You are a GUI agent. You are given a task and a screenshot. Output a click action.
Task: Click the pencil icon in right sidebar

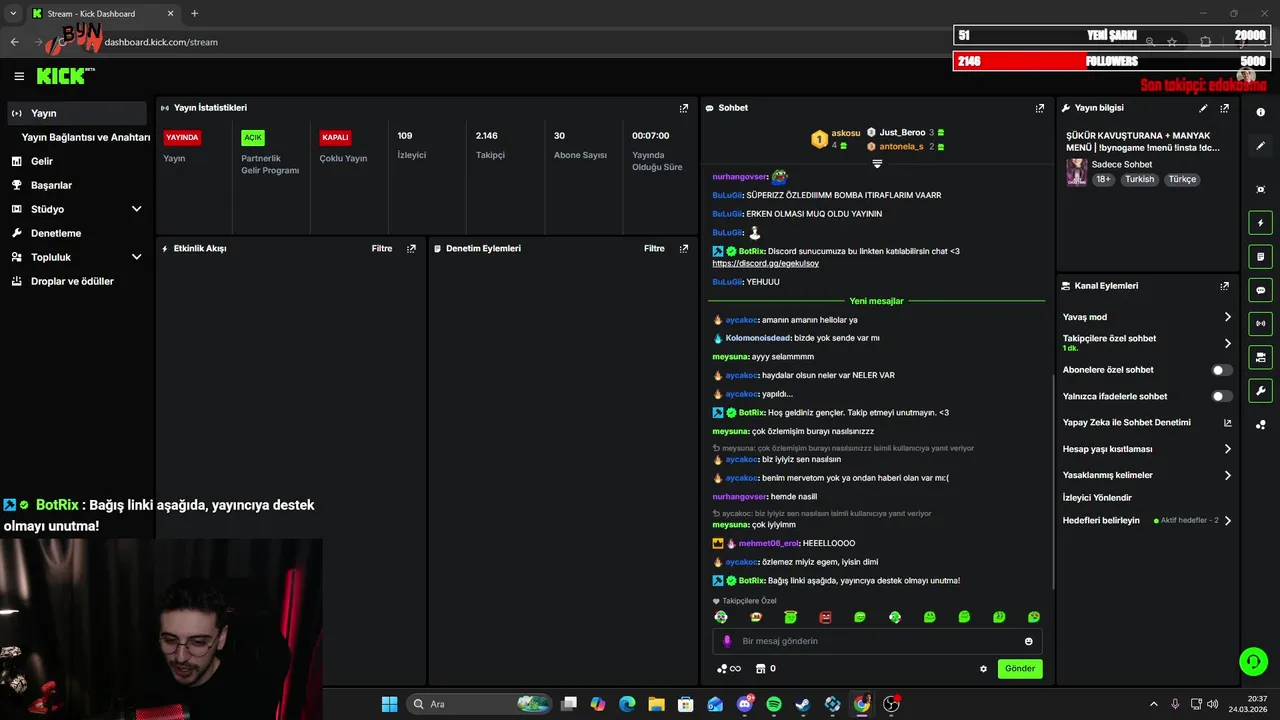click(x=1261, y=146)
